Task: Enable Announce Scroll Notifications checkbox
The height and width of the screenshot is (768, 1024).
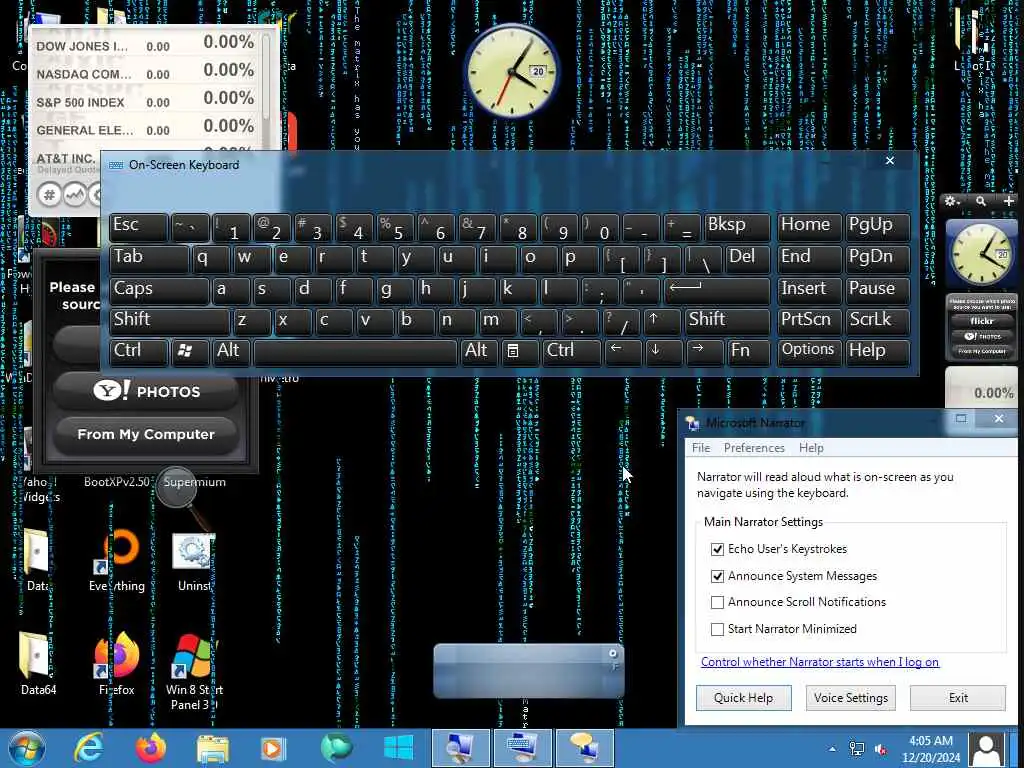Action: coord(717,602)
